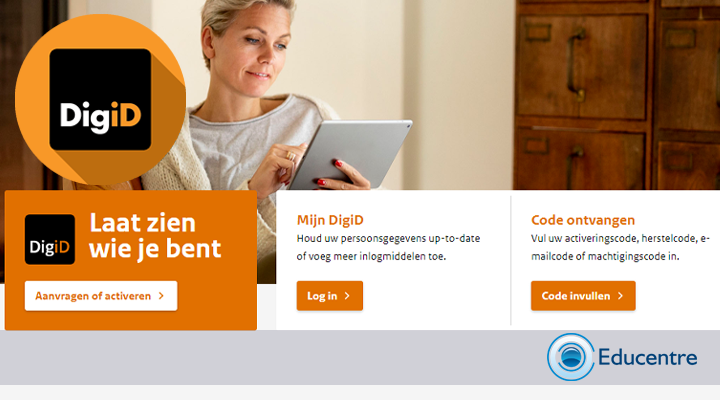Screen dimensions: 720x400
Task: Click the arrow icon on Code invullen button
Action: click(x=620, y=296)
